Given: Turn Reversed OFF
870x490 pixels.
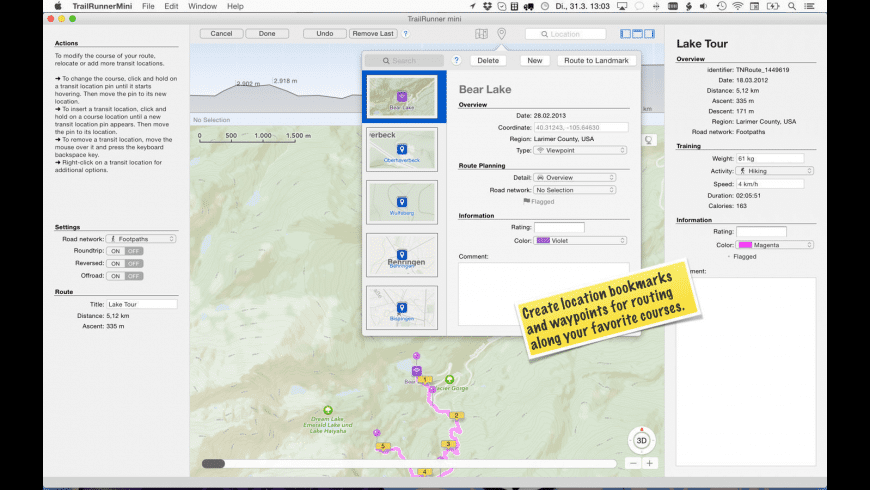Looking at the screenshot, I should pyautogui.click(x=134, y=264).
